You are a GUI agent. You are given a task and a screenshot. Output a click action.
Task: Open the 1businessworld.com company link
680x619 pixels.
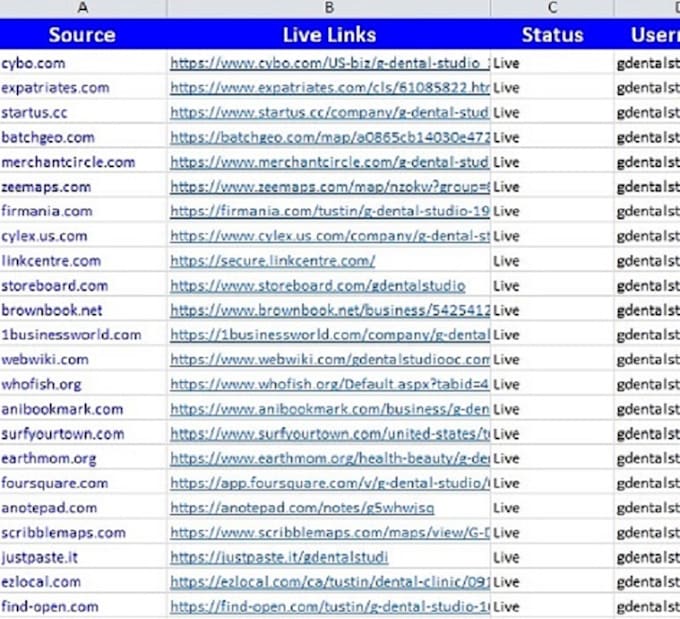[330, 335]
